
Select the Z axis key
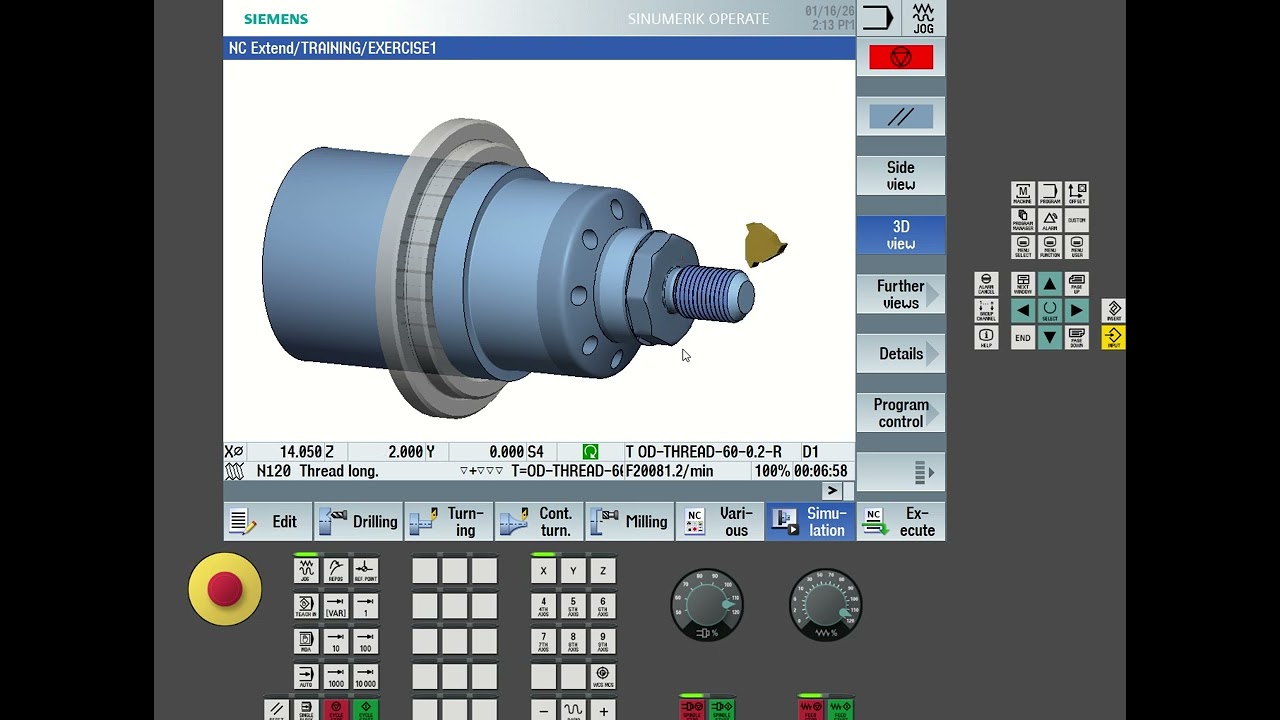(603, 571)
